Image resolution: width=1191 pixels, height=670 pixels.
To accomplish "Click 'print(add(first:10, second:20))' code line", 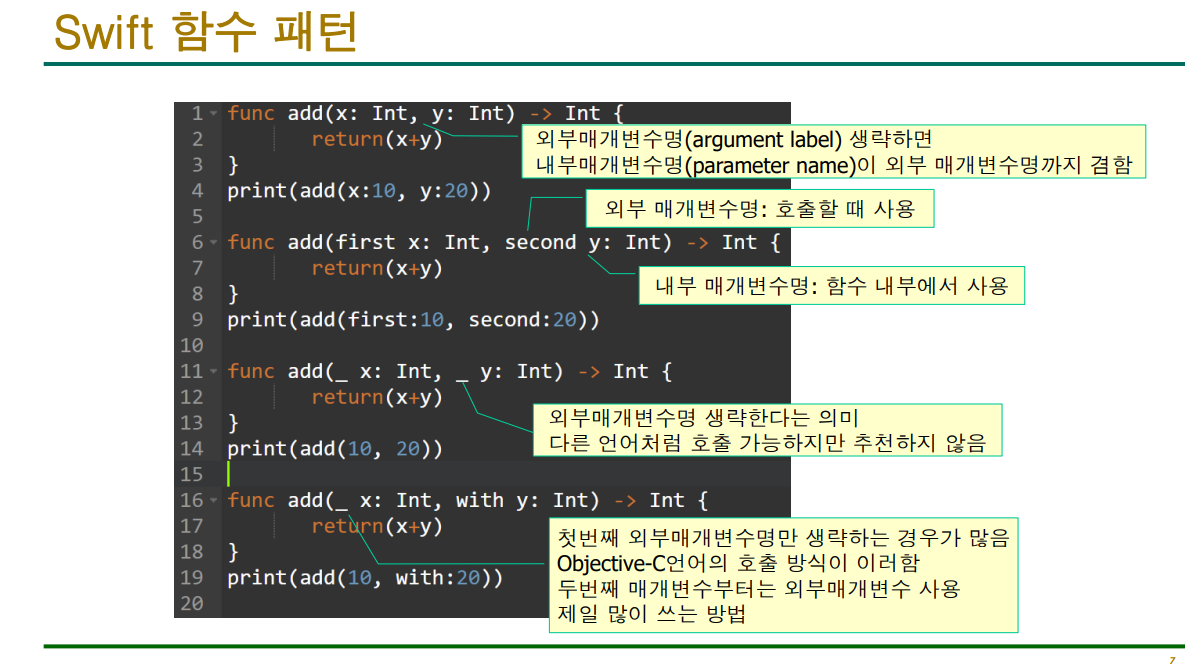I will (x=413, y=320).
